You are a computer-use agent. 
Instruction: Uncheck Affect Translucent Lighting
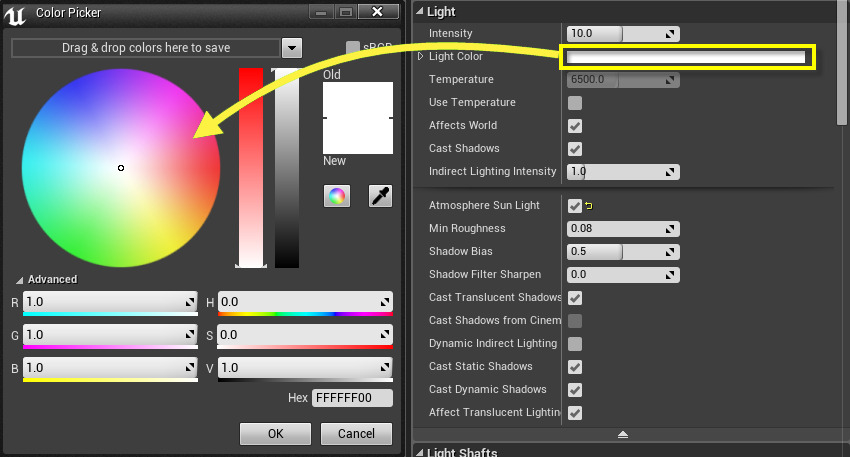(x=575, y=413)
